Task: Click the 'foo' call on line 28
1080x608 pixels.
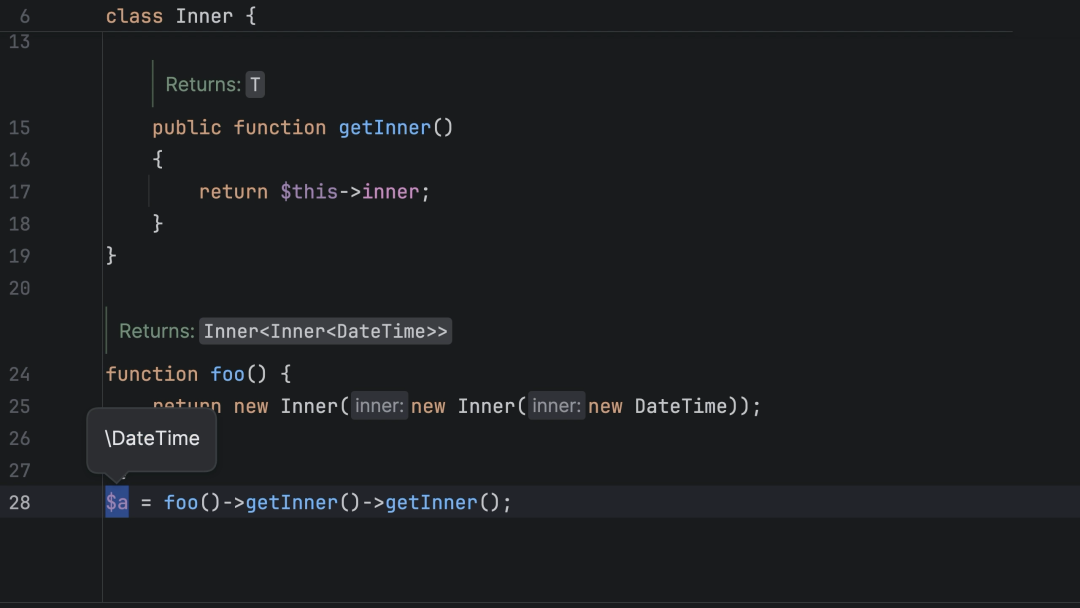Action: (x=181, y=503)
